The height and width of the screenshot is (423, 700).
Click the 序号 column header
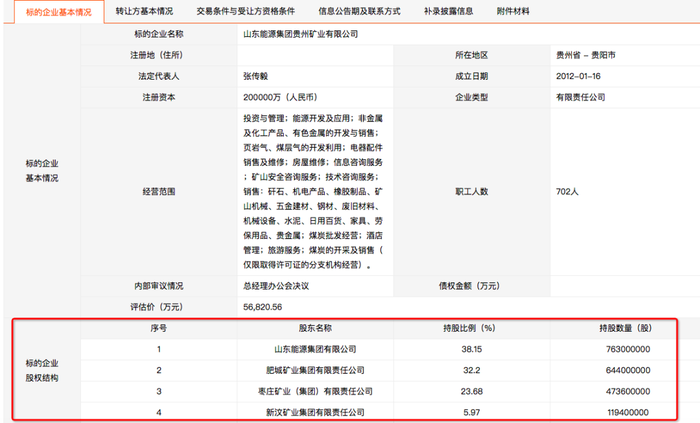click(x=159, y=328)
